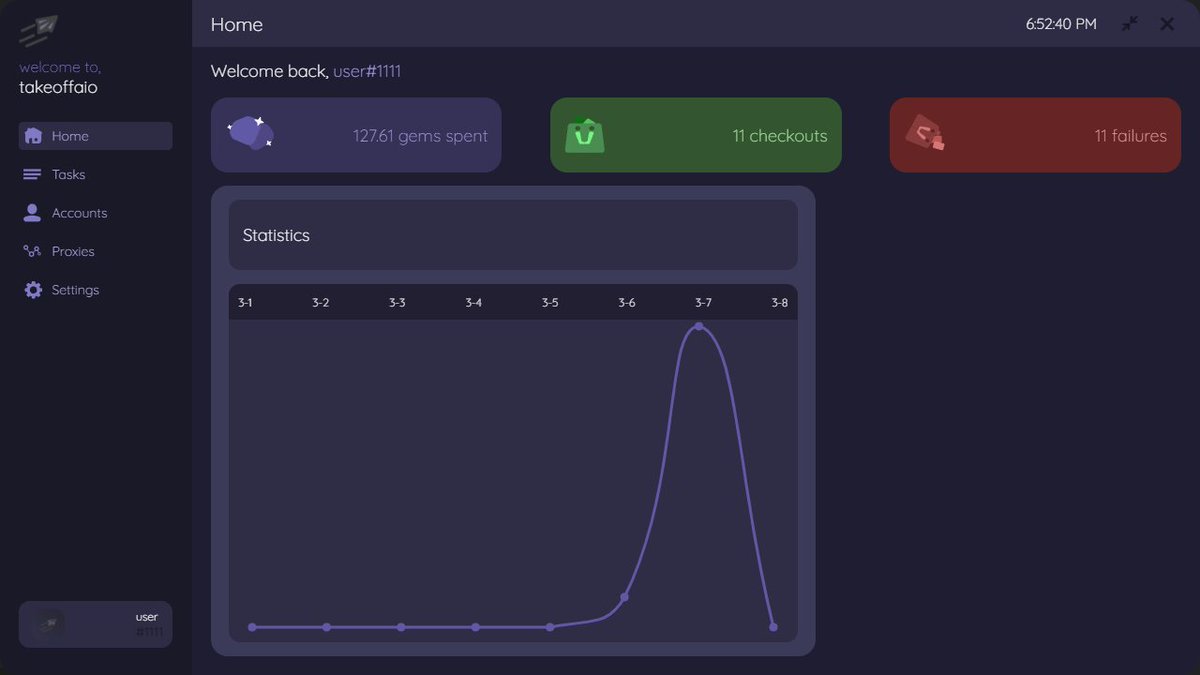Click the Settings gear icon
This screenshot has width=1200, height=675.
pos(33,290)
